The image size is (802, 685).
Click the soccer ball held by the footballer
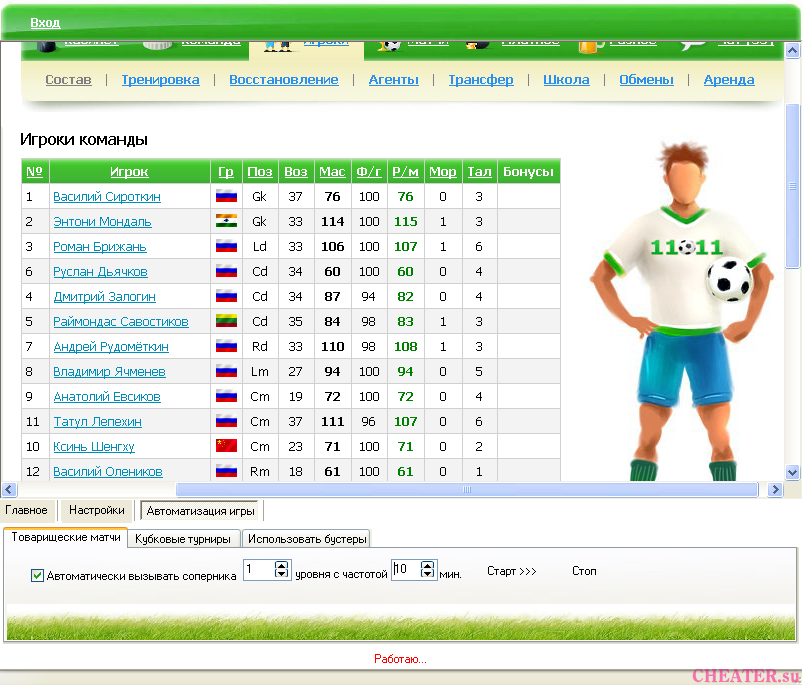pyautogui.click(x=728, y=279)
